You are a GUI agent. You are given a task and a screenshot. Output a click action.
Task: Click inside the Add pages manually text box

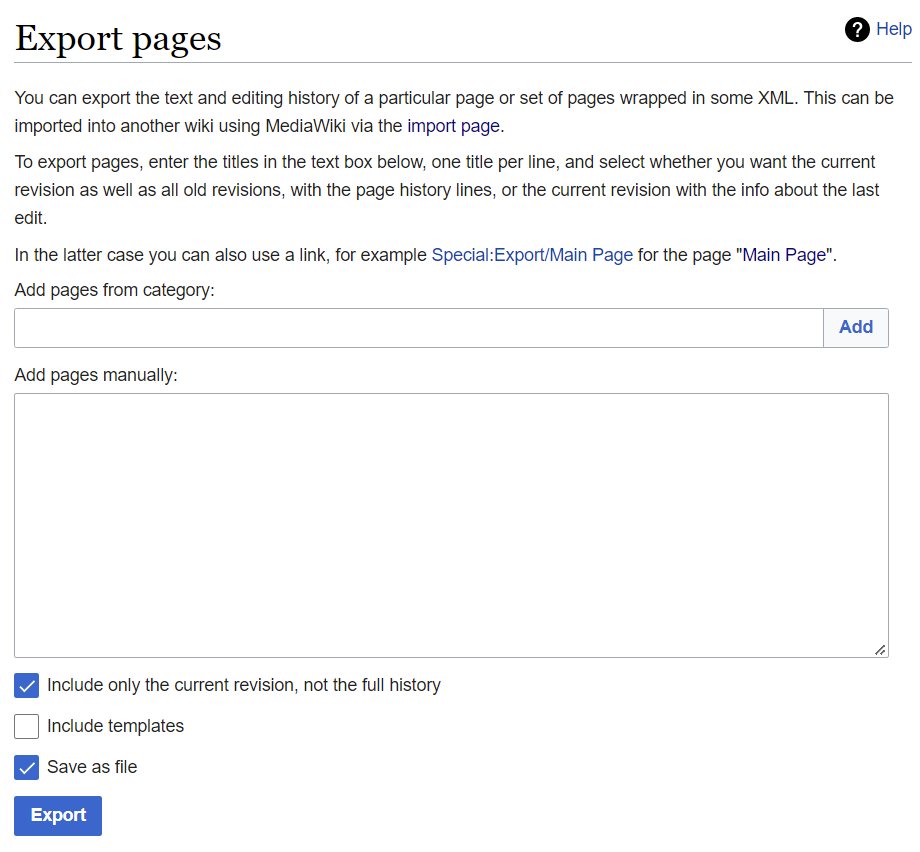point(450,525)
